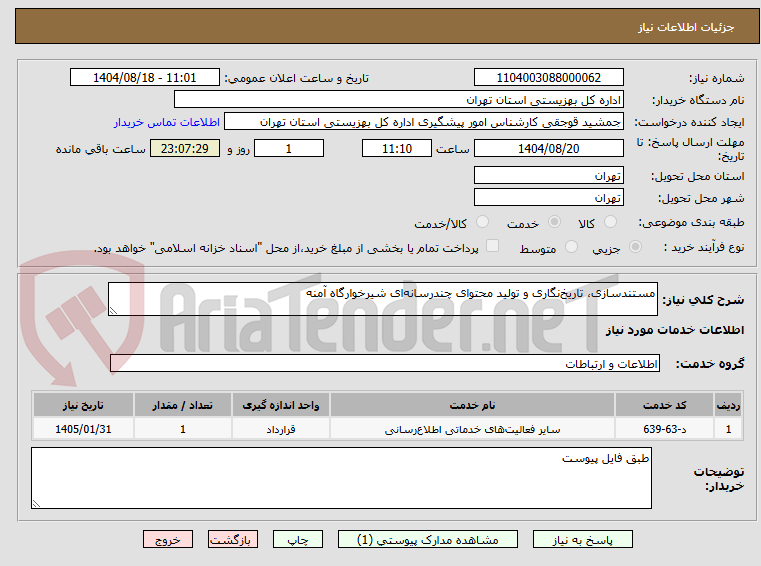Click the ساعت باقی مانده label
The width and height of the screenshot is (761, 566).
pyautogui.click(x=100, y=149)
